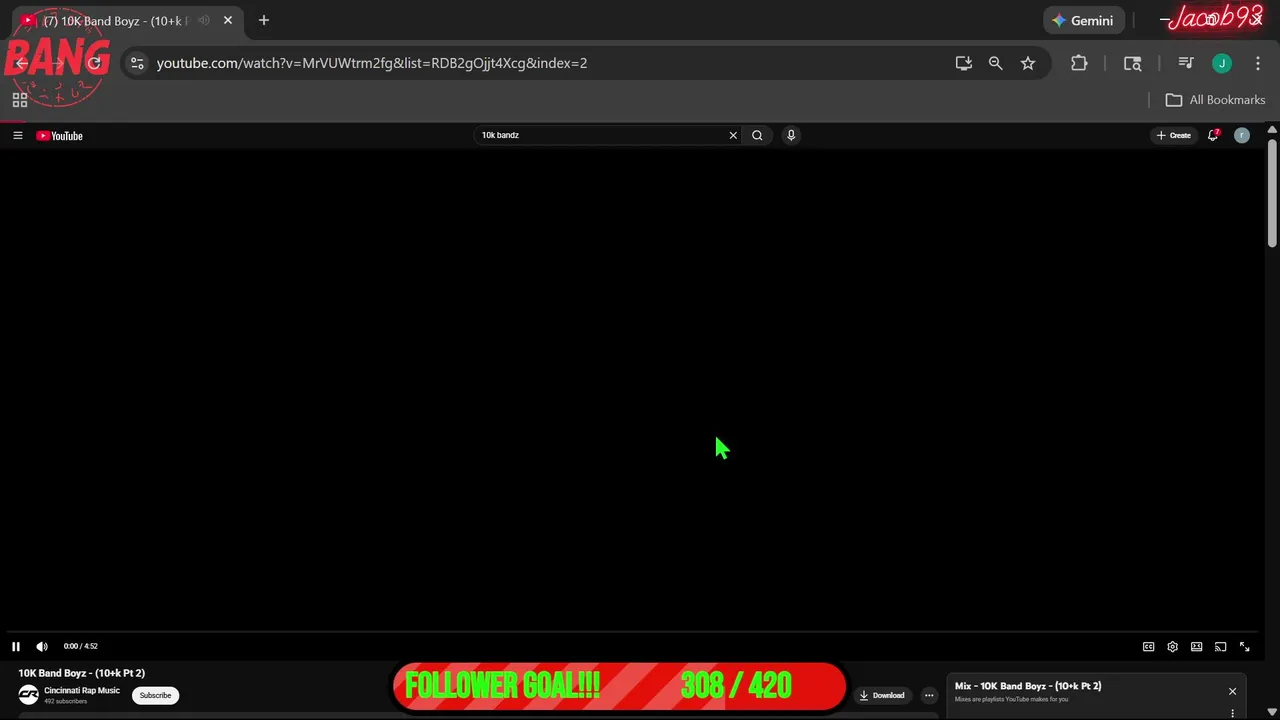Image resolution: width=1280 pixels, height=720 pixels.
Task: Open Cincinnati Rap Music channel link
Action: tap(82, 690)
